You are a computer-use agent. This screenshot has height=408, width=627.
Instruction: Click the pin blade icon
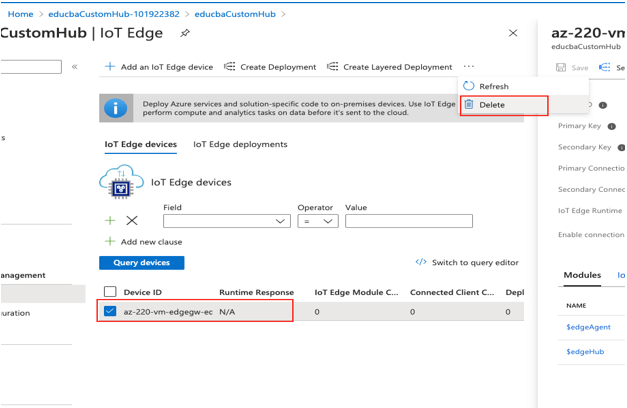pyautogui.click(x=184, y=33)
